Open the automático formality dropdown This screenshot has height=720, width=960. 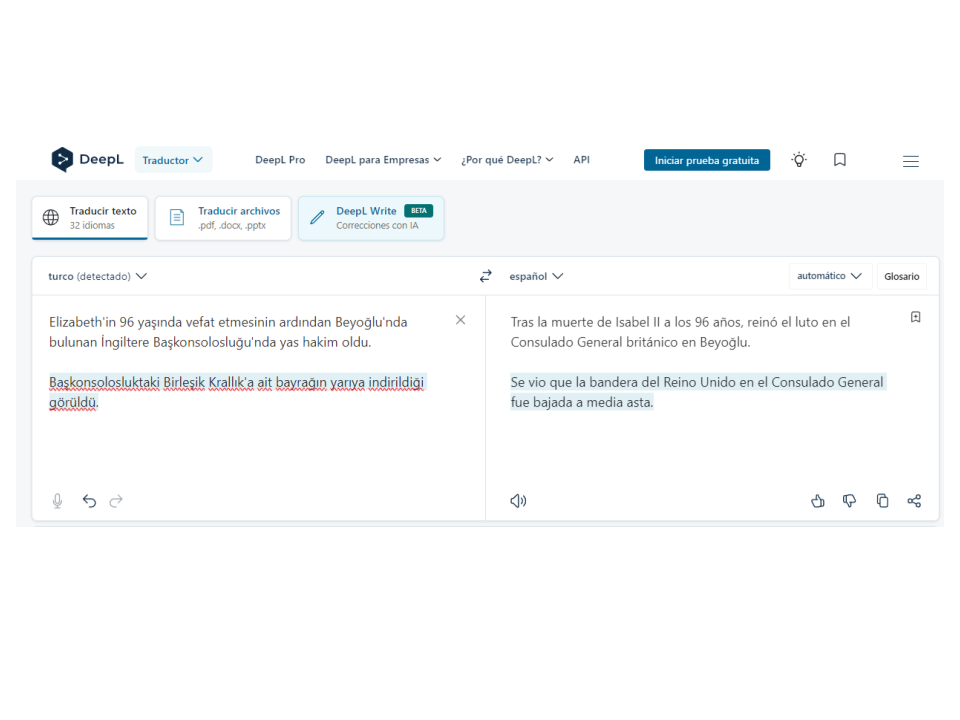(x=829, y=276)
